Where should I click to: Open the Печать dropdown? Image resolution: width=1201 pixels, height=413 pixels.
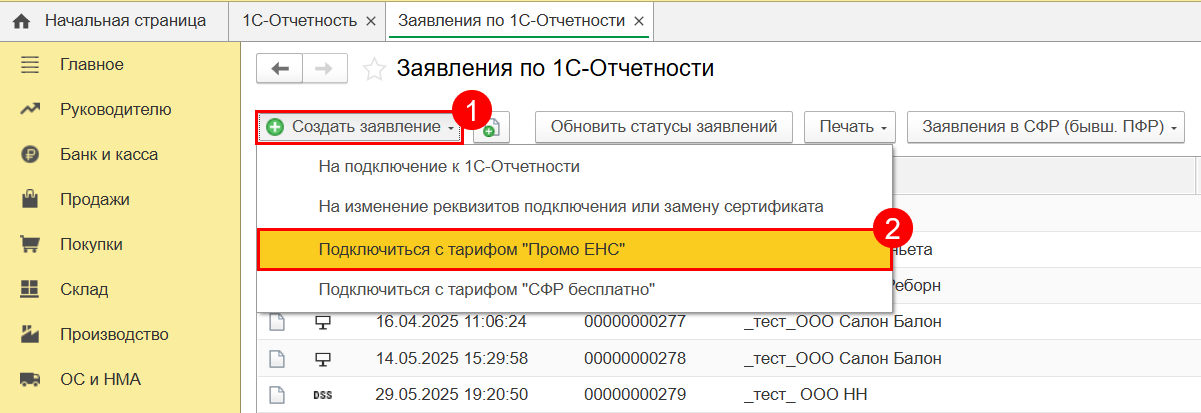pos(850,127)
